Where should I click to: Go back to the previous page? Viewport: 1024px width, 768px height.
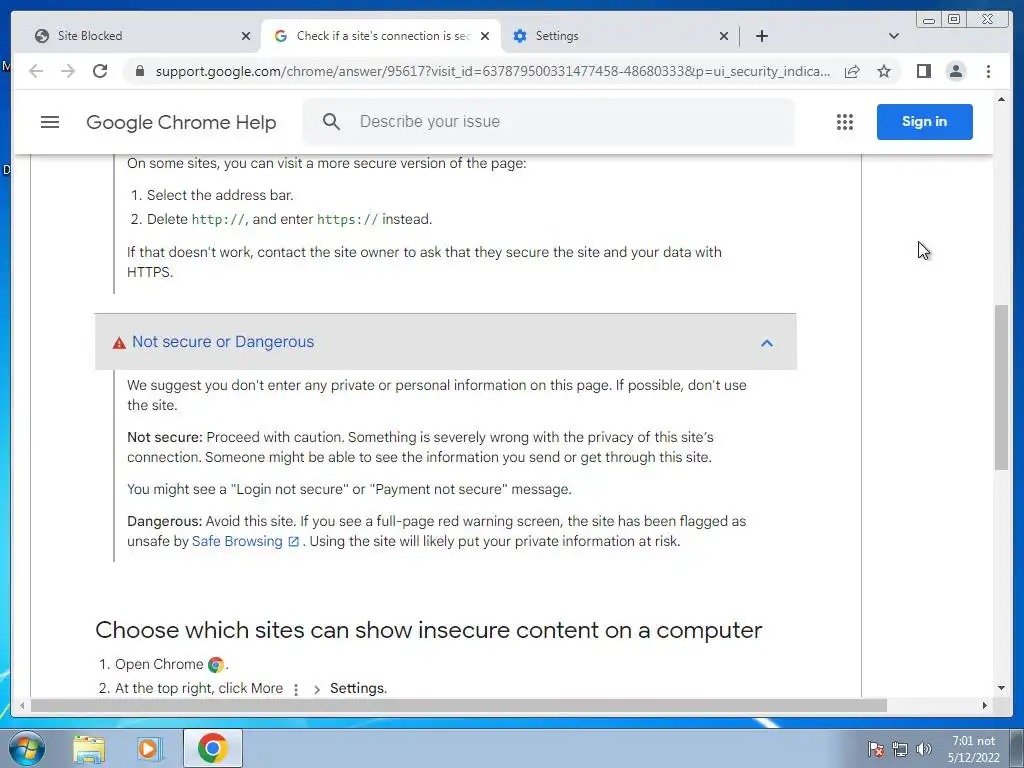coord(36,71)
